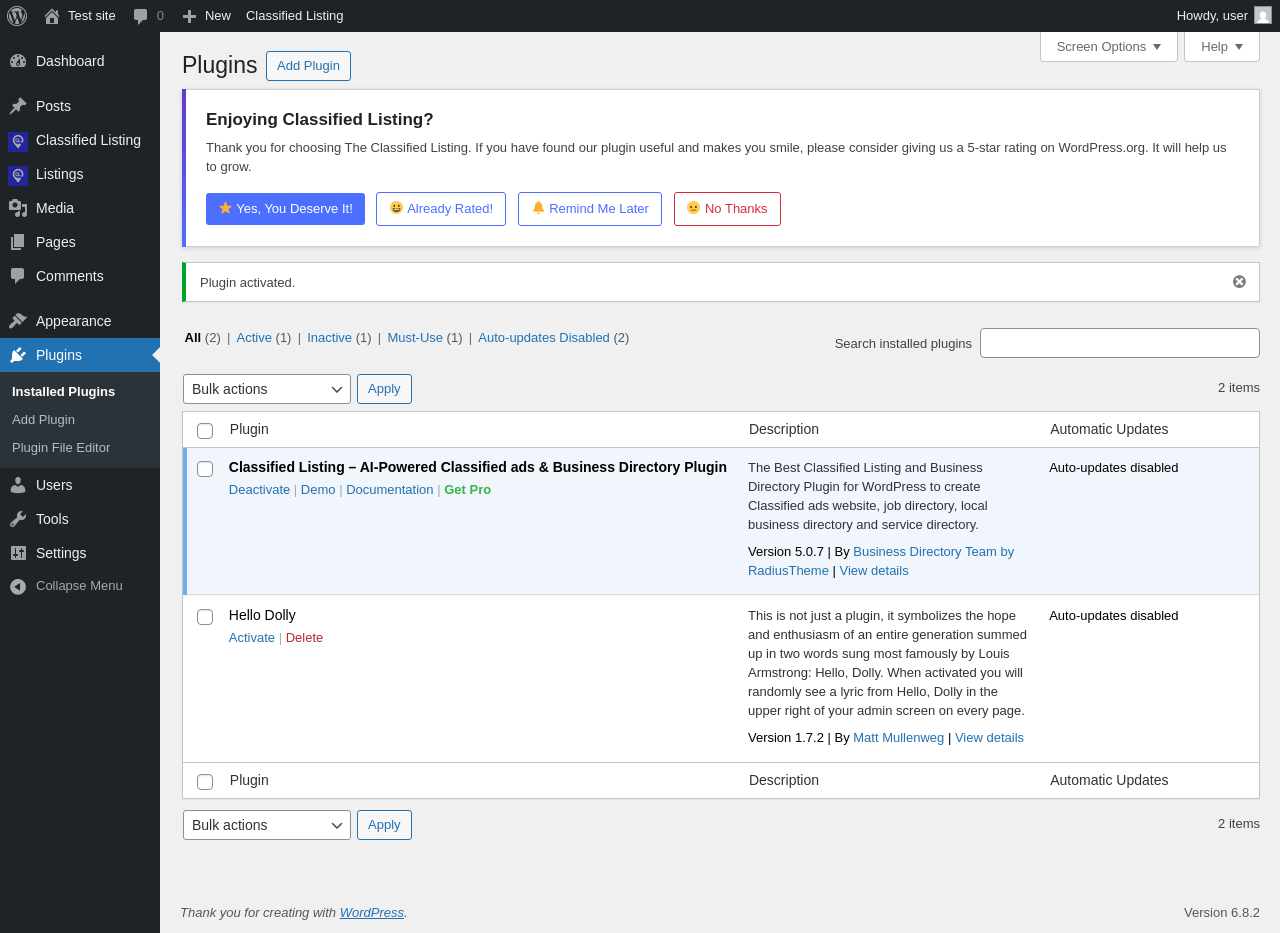Click the smiley icon on Already Rated
Viewport: 1280px width, 933px height.
tap(396, 208)
